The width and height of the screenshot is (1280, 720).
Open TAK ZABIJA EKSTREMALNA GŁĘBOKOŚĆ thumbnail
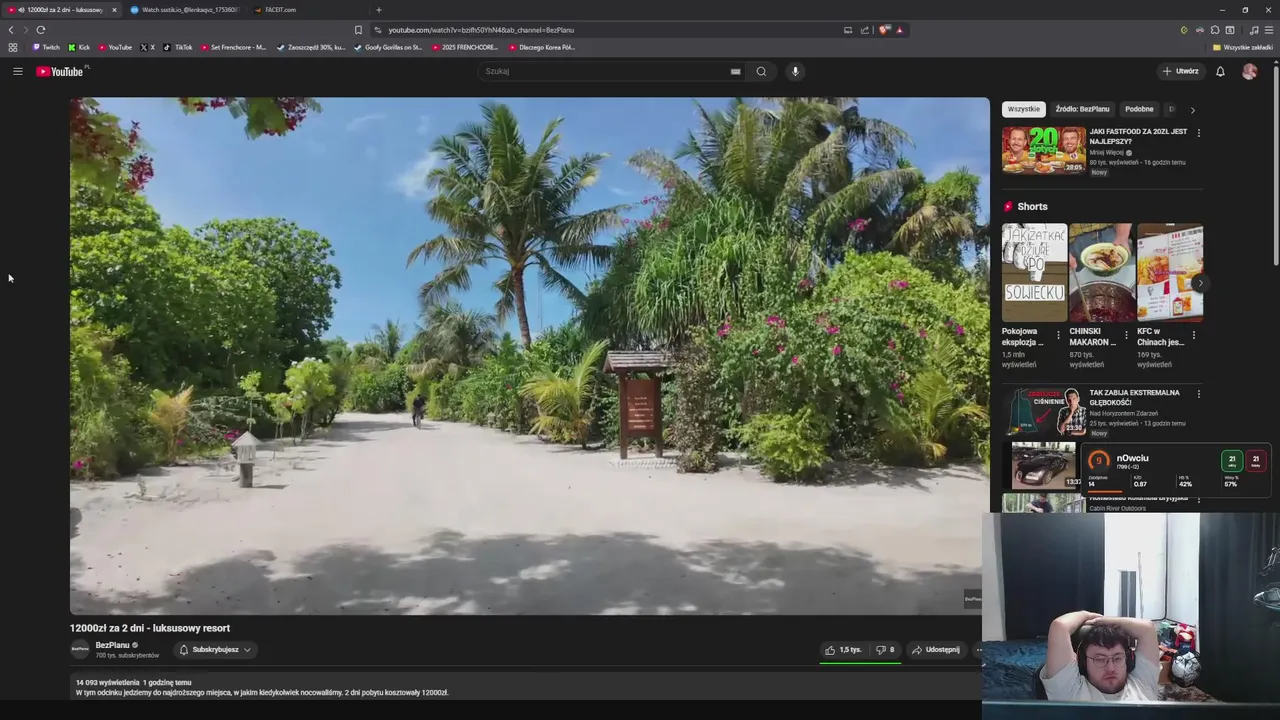[1044, 410]
